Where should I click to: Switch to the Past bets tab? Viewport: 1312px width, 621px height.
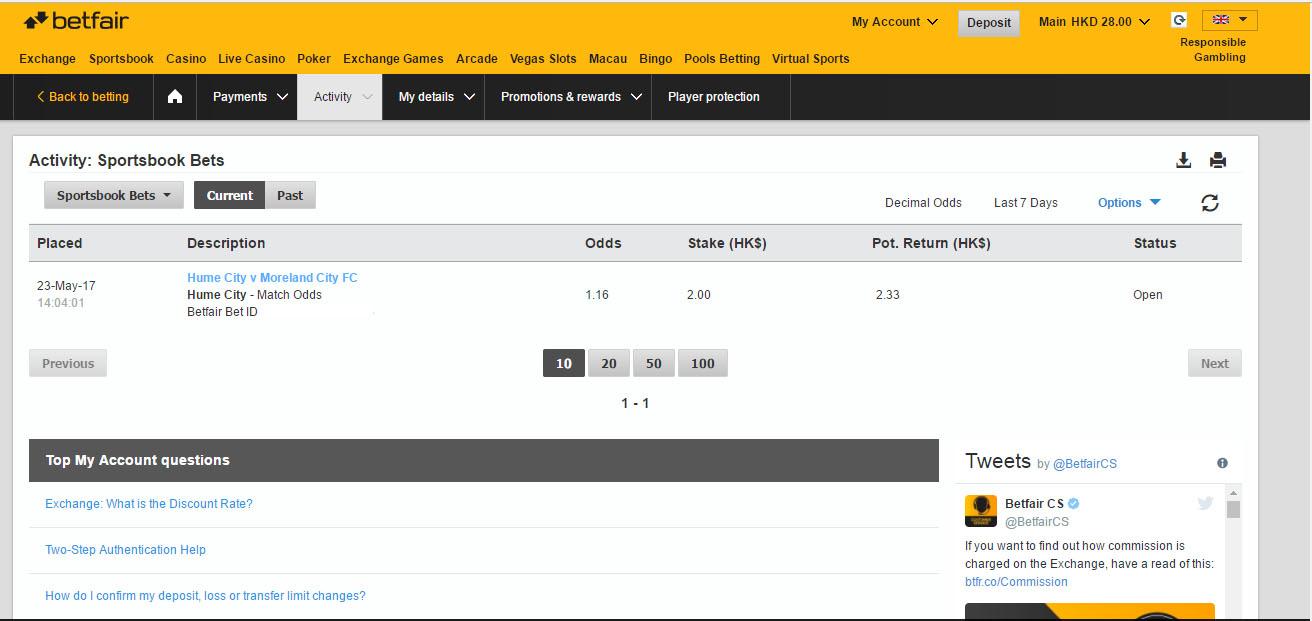pyautogui.click(x=290, y=195)
